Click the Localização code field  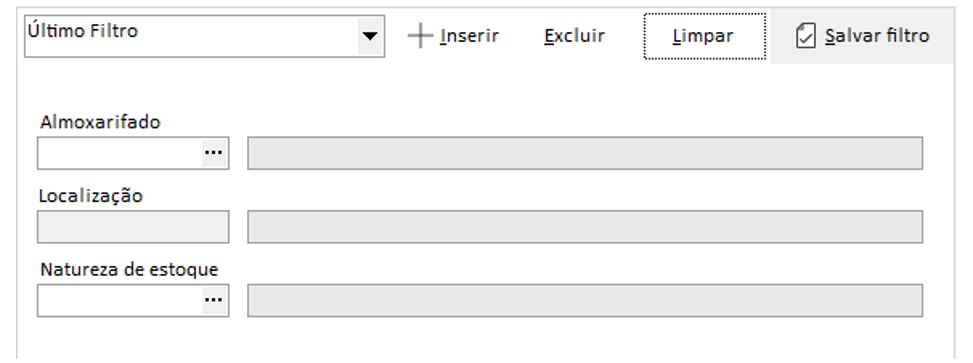(x=133, y=226)
